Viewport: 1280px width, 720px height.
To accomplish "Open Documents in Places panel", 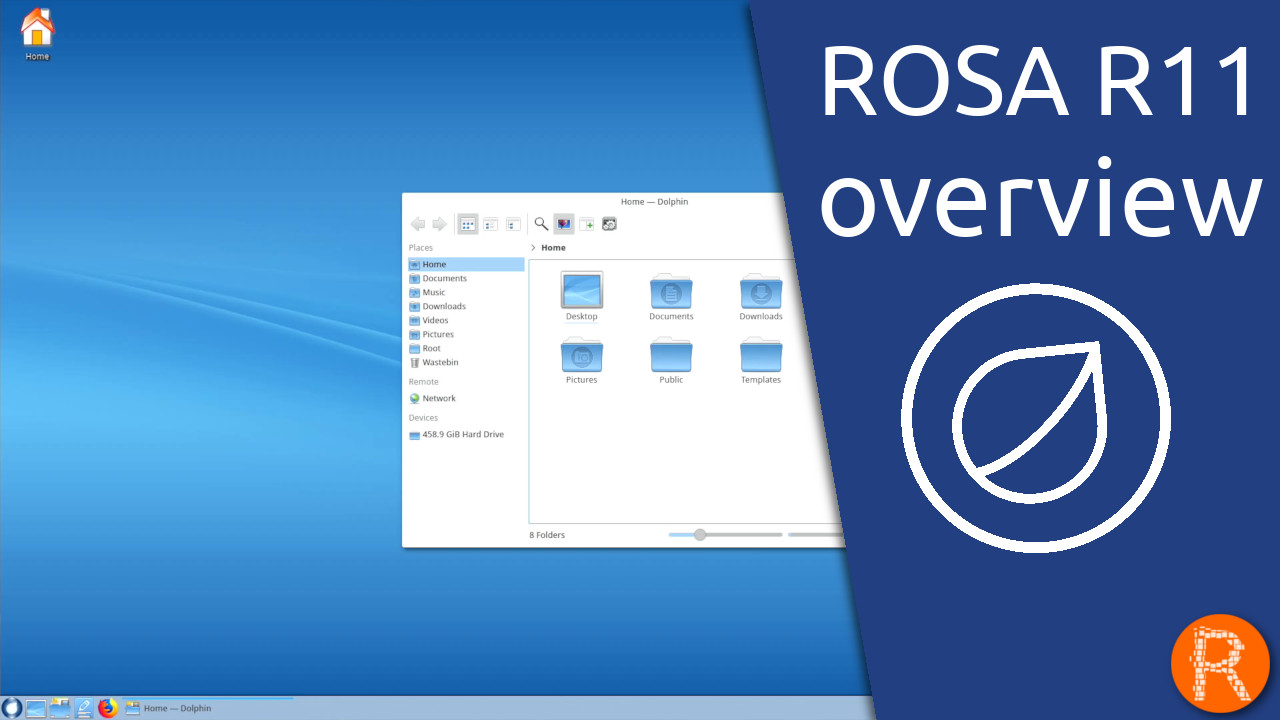I will 466,278.
